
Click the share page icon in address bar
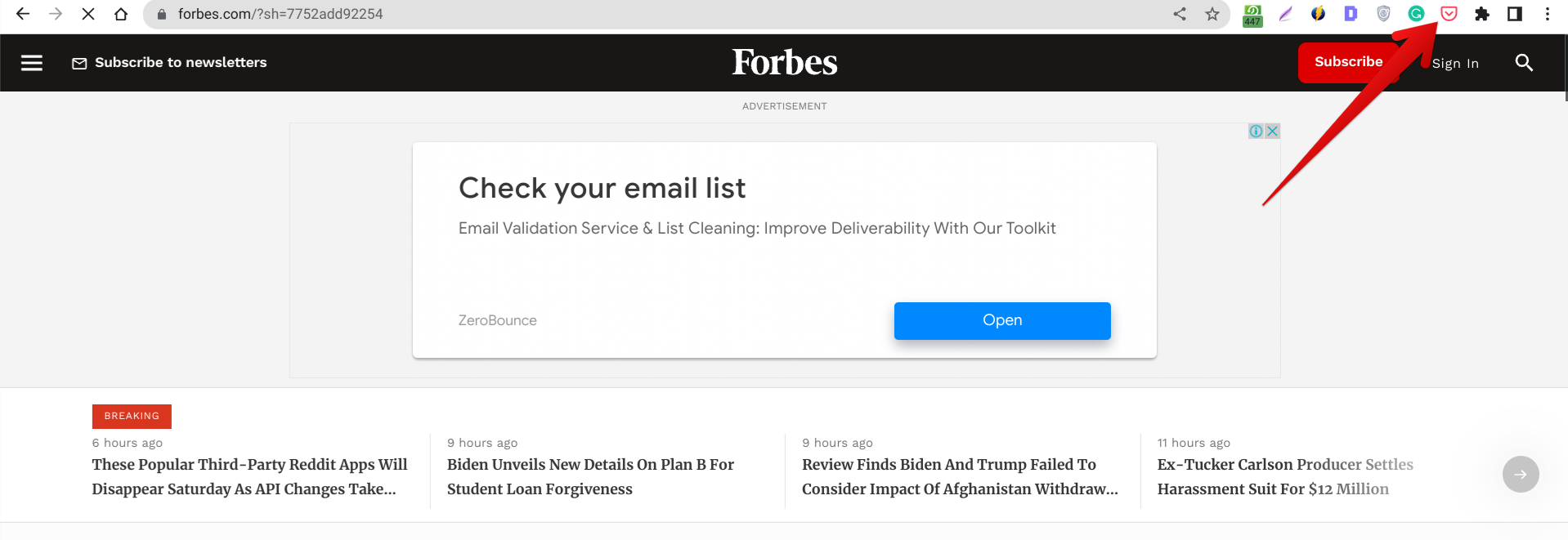(1180, 14)
